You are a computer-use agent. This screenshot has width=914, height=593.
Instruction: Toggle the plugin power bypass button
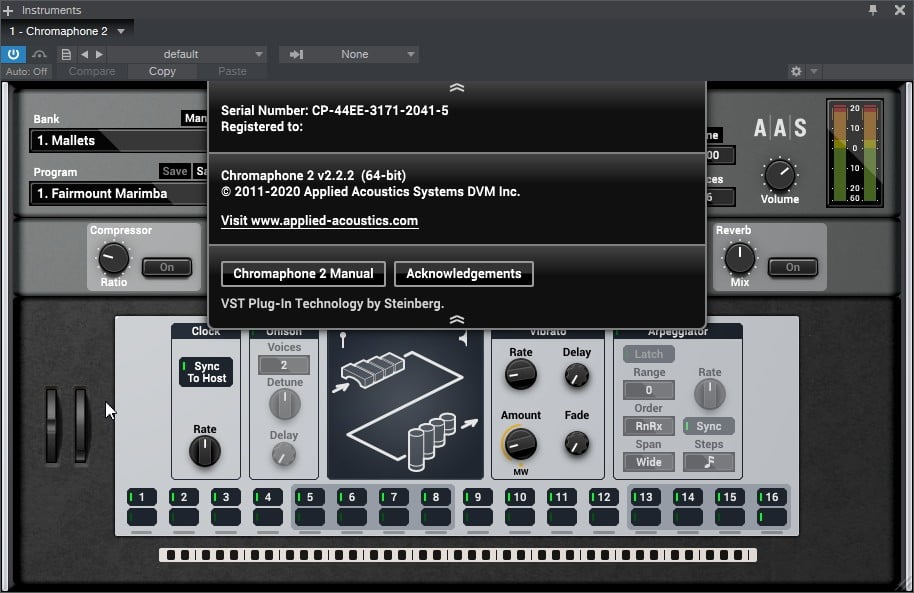pyautogui.click(x=13, y=54)
